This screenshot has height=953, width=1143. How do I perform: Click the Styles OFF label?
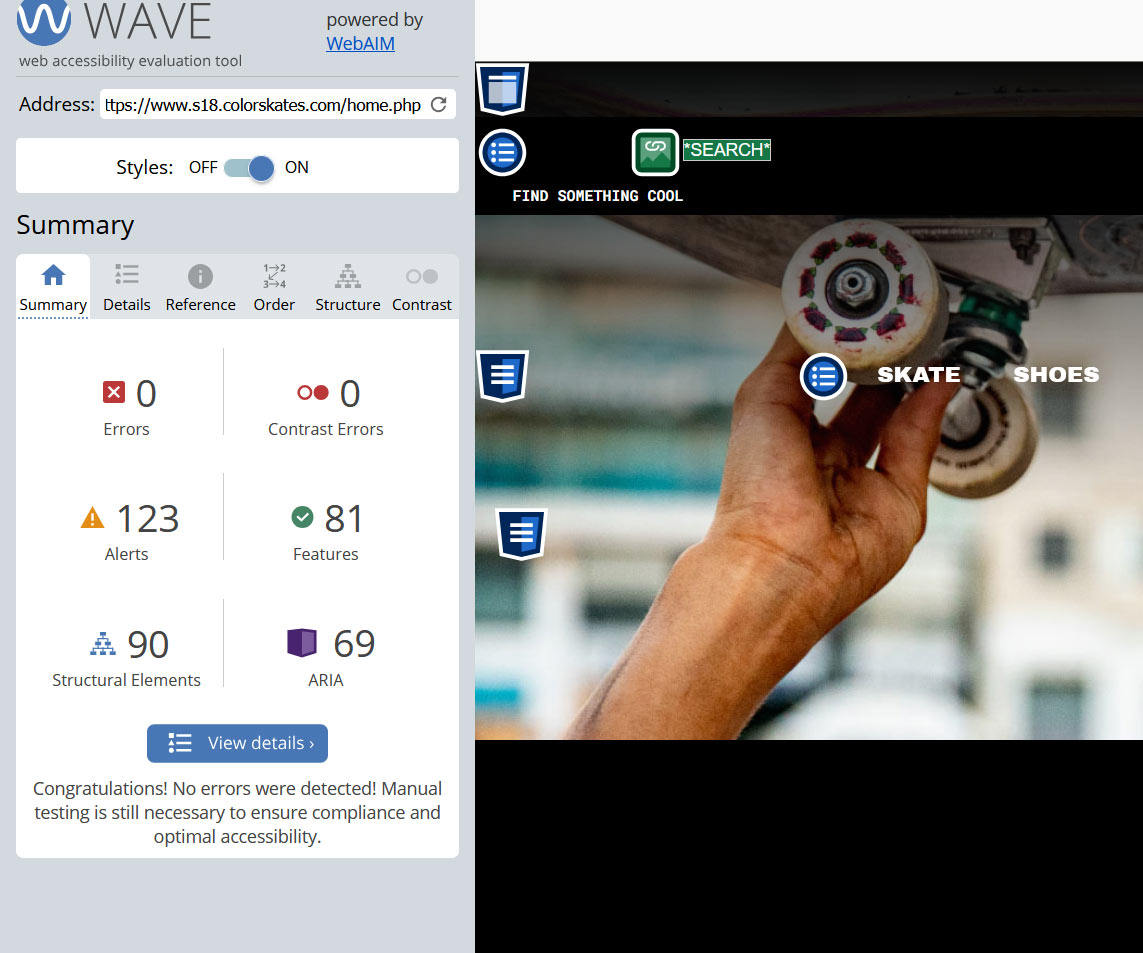point(203,168)
